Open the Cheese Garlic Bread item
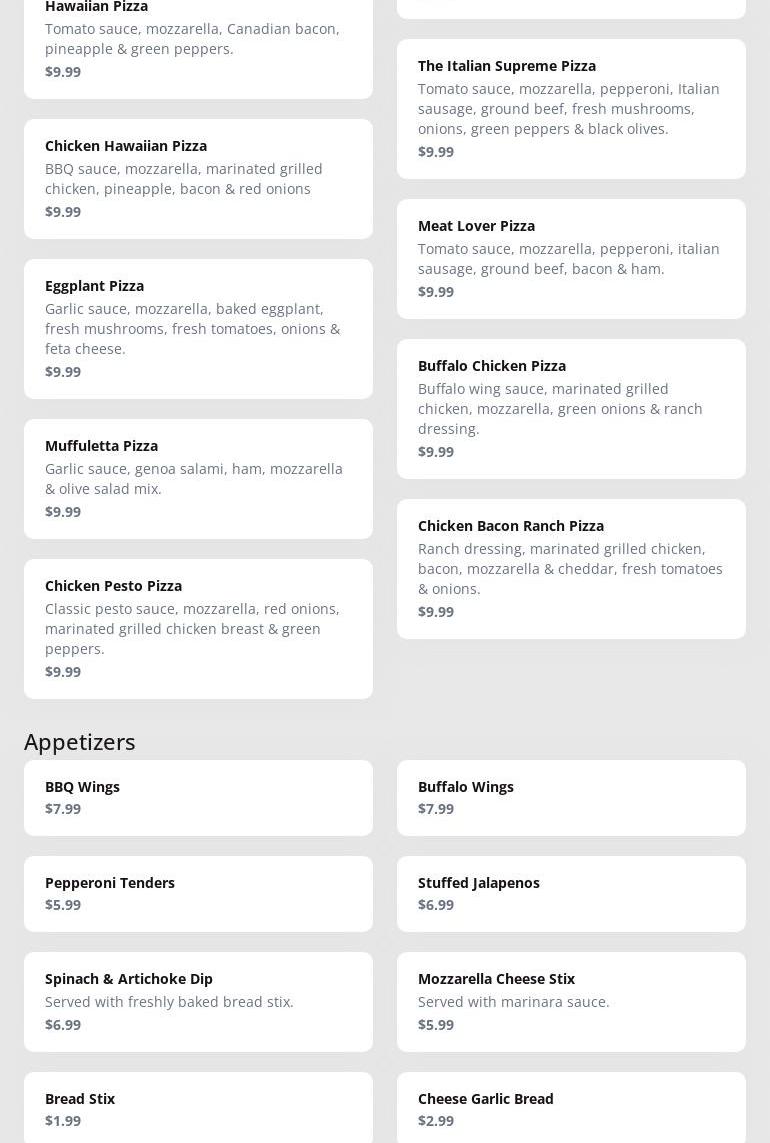 click(571, 1107)
